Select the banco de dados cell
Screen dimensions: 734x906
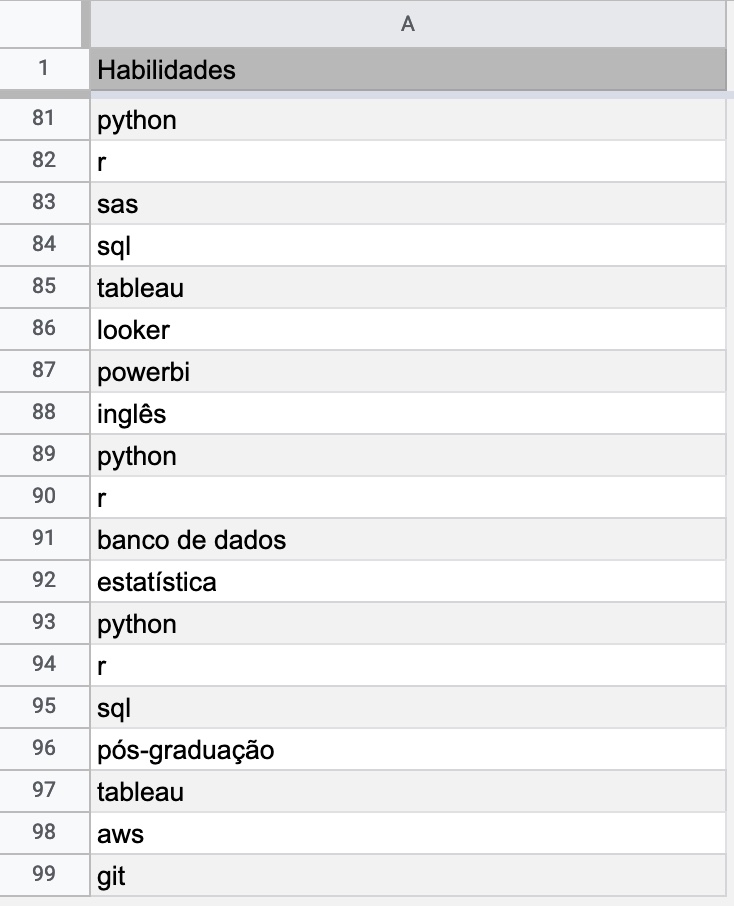(x=408, y=539)
